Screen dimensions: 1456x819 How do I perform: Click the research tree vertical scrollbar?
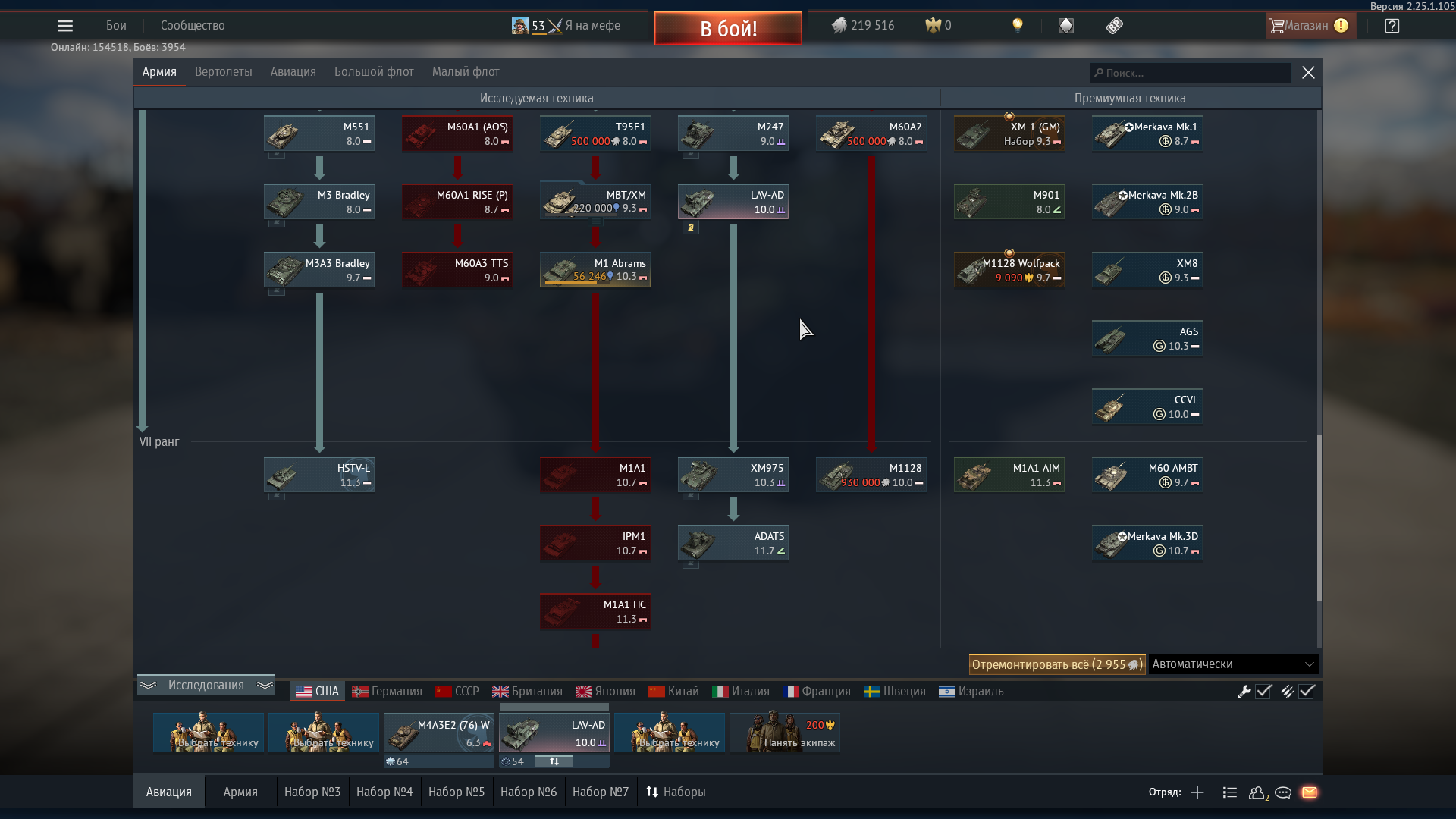pyautogui.click(x=1319, y=519)
